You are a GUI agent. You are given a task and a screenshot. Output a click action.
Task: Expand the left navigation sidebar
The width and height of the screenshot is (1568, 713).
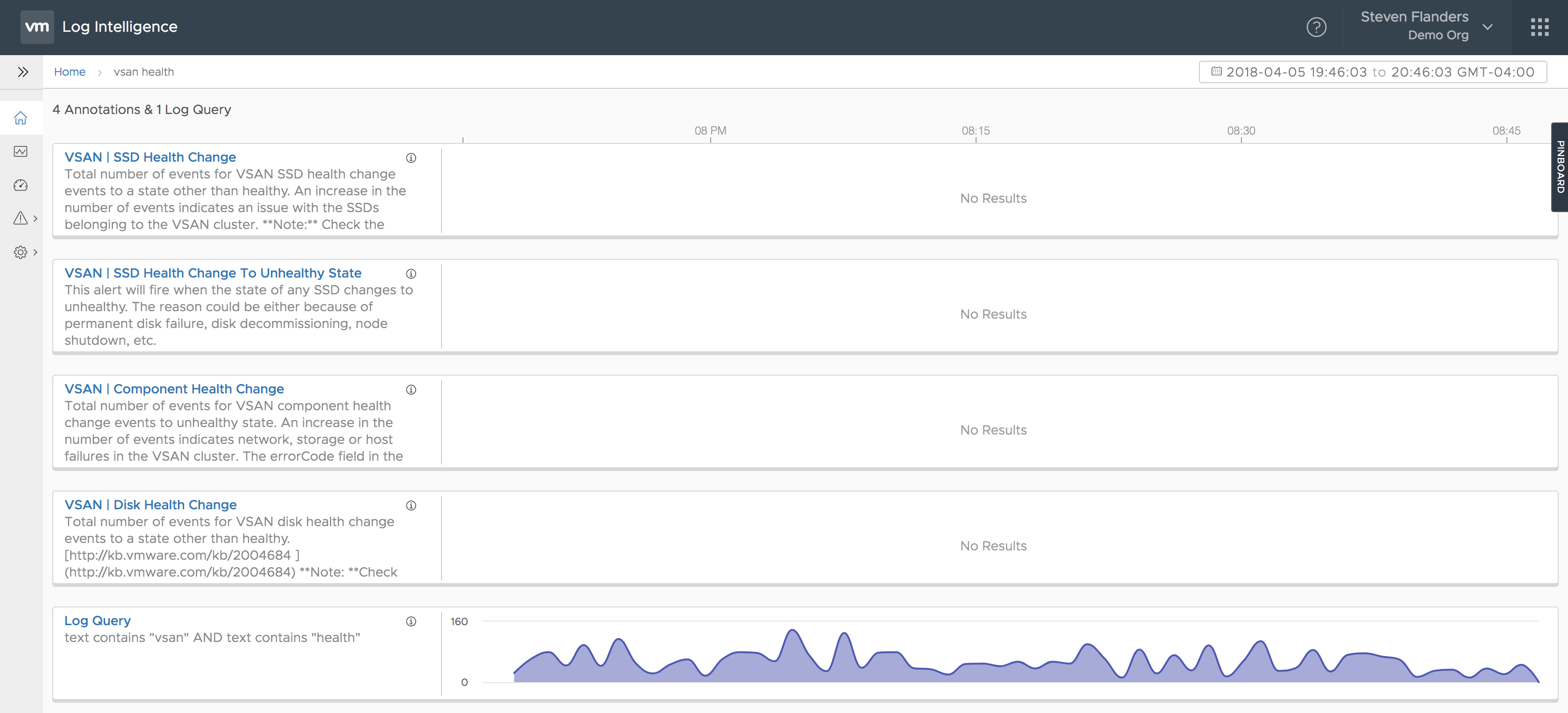click(x=22, y=72)
